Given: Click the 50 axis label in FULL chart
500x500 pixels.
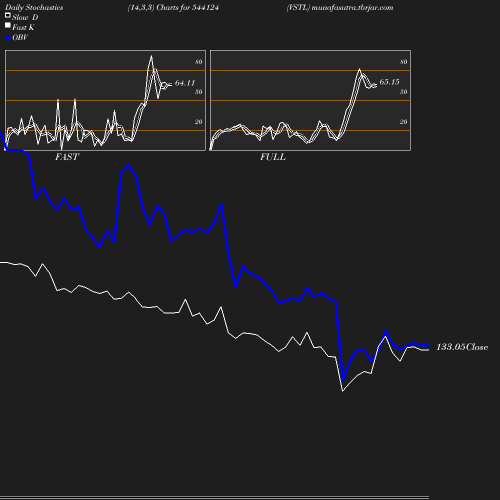Looking at the screenshot, I should [404, 92].
